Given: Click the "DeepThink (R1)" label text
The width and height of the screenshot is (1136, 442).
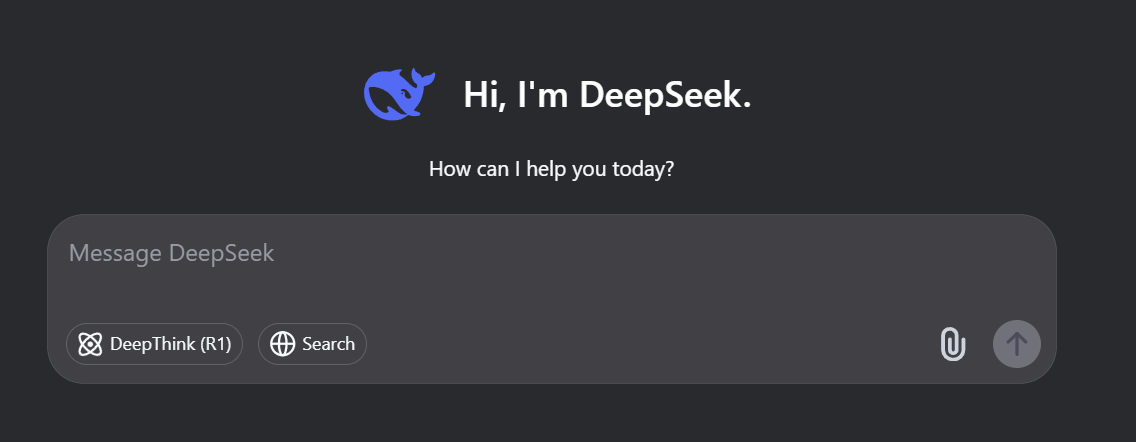Looking at the screenshot, I should [170, 344].
